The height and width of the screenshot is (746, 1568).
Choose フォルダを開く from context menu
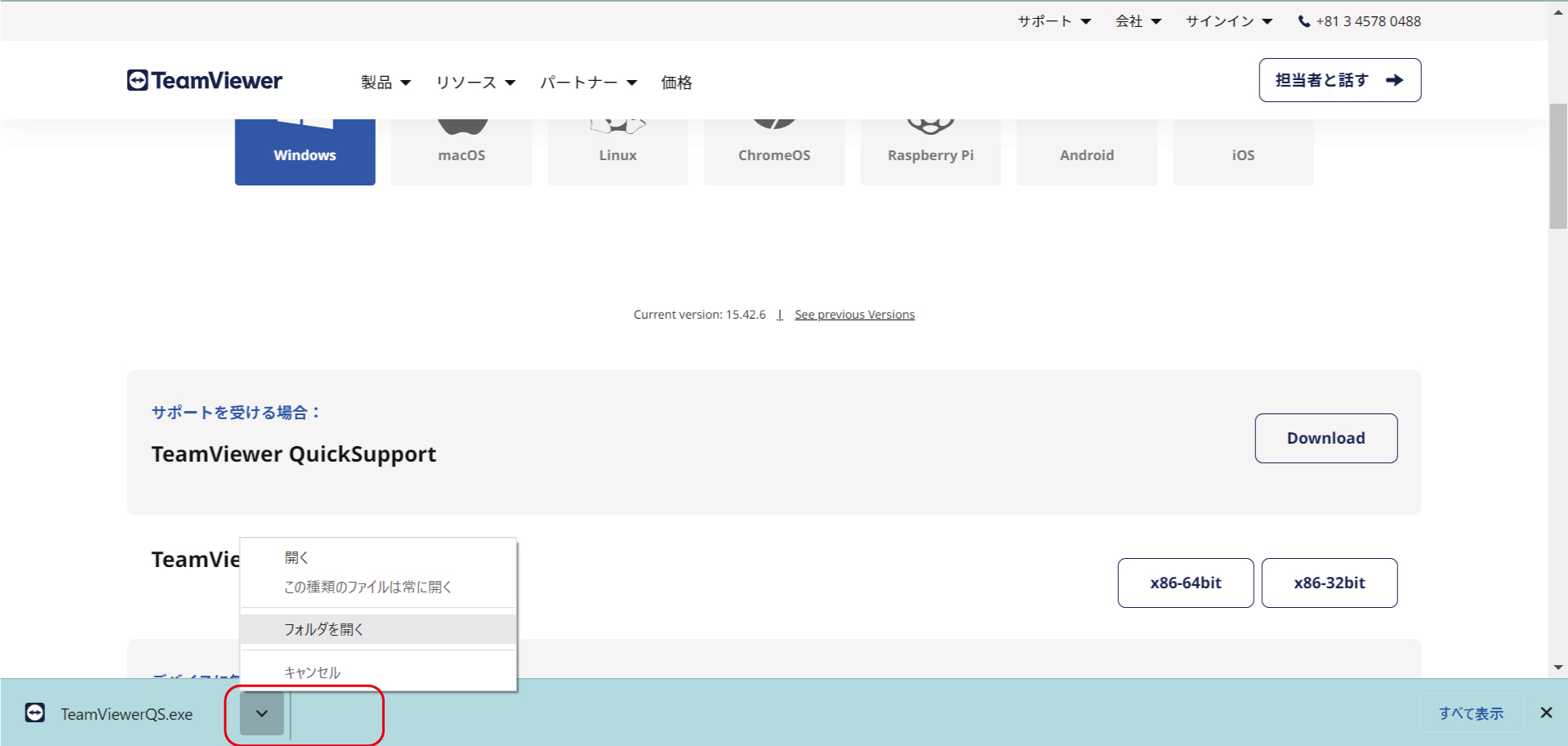pyautogui.click(x=324, y=629)
